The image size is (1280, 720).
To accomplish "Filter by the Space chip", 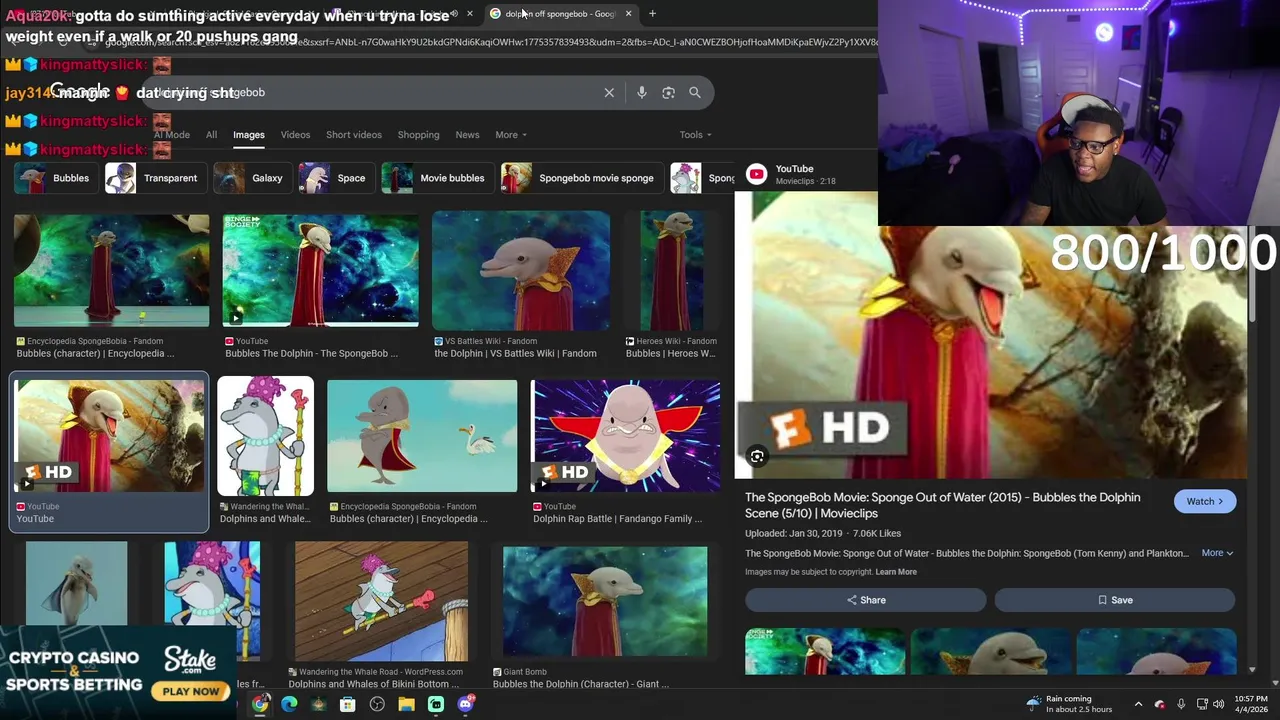I will click(x=336, y=178).
